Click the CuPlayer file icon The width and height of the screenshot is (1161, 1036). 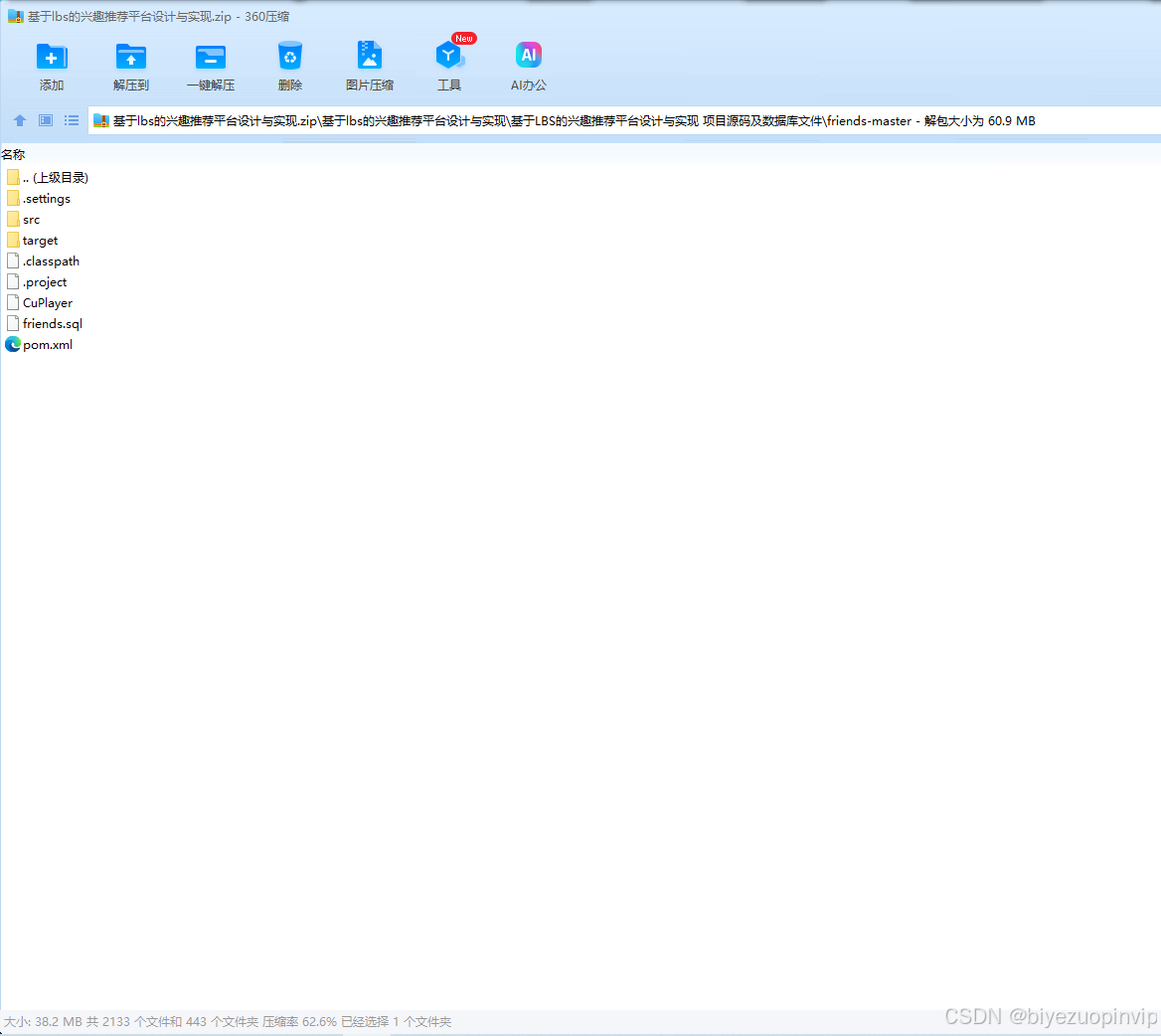click(13, 303)
